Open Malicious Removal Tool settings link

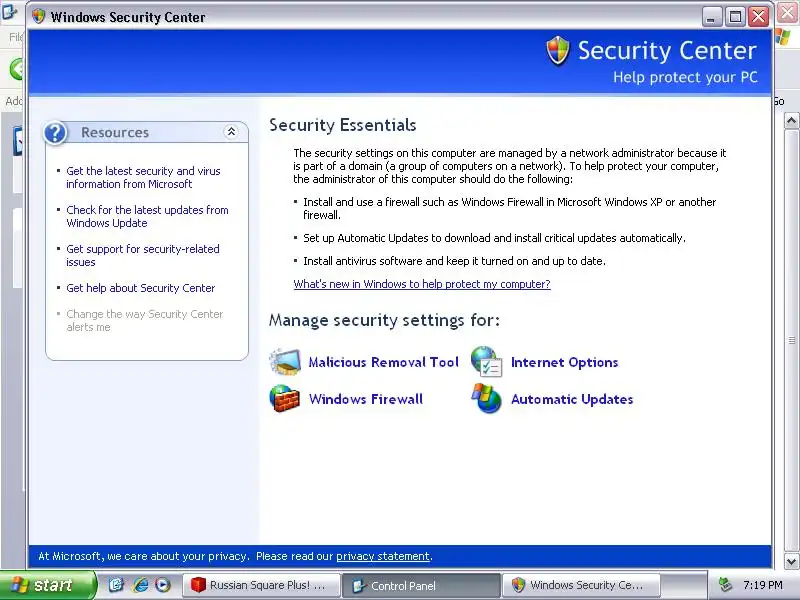click(384, 362)
